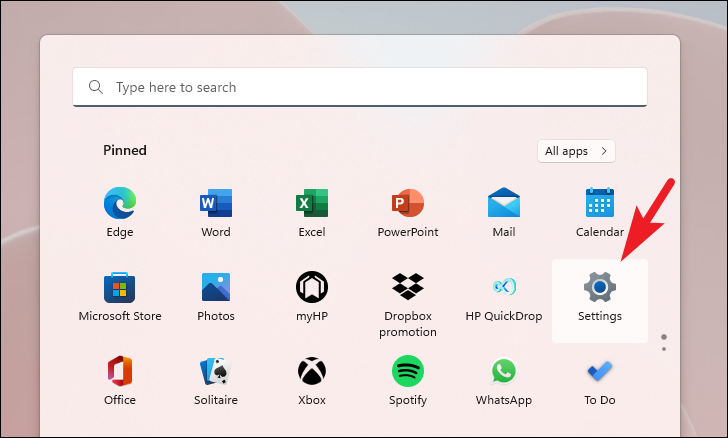Screen dimensions: 728x438
Task: Select the first pinned page indicator dot
Action: 664,337
